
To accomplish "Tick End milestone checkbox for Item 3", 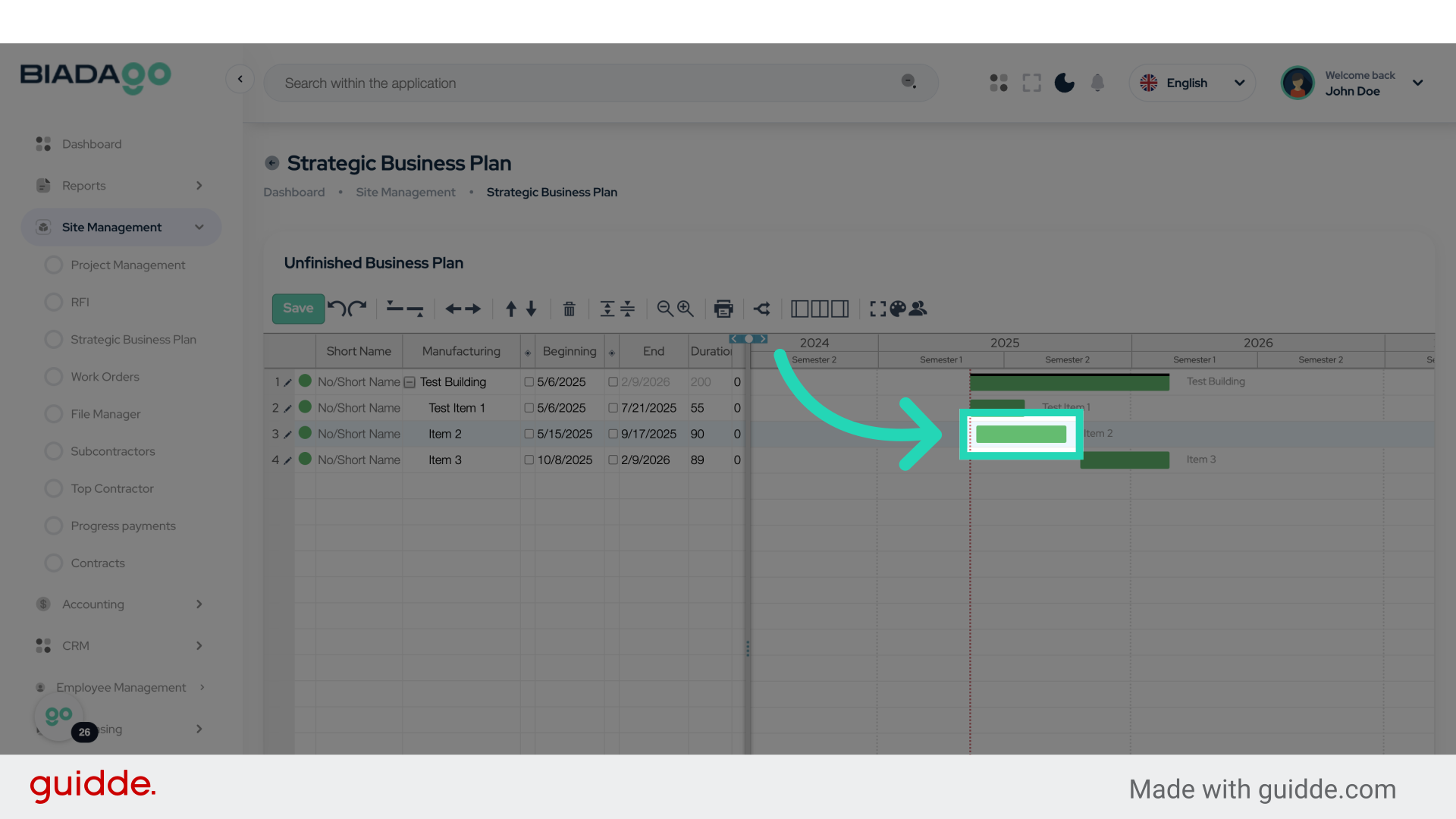I will click(x=613, y=460).
